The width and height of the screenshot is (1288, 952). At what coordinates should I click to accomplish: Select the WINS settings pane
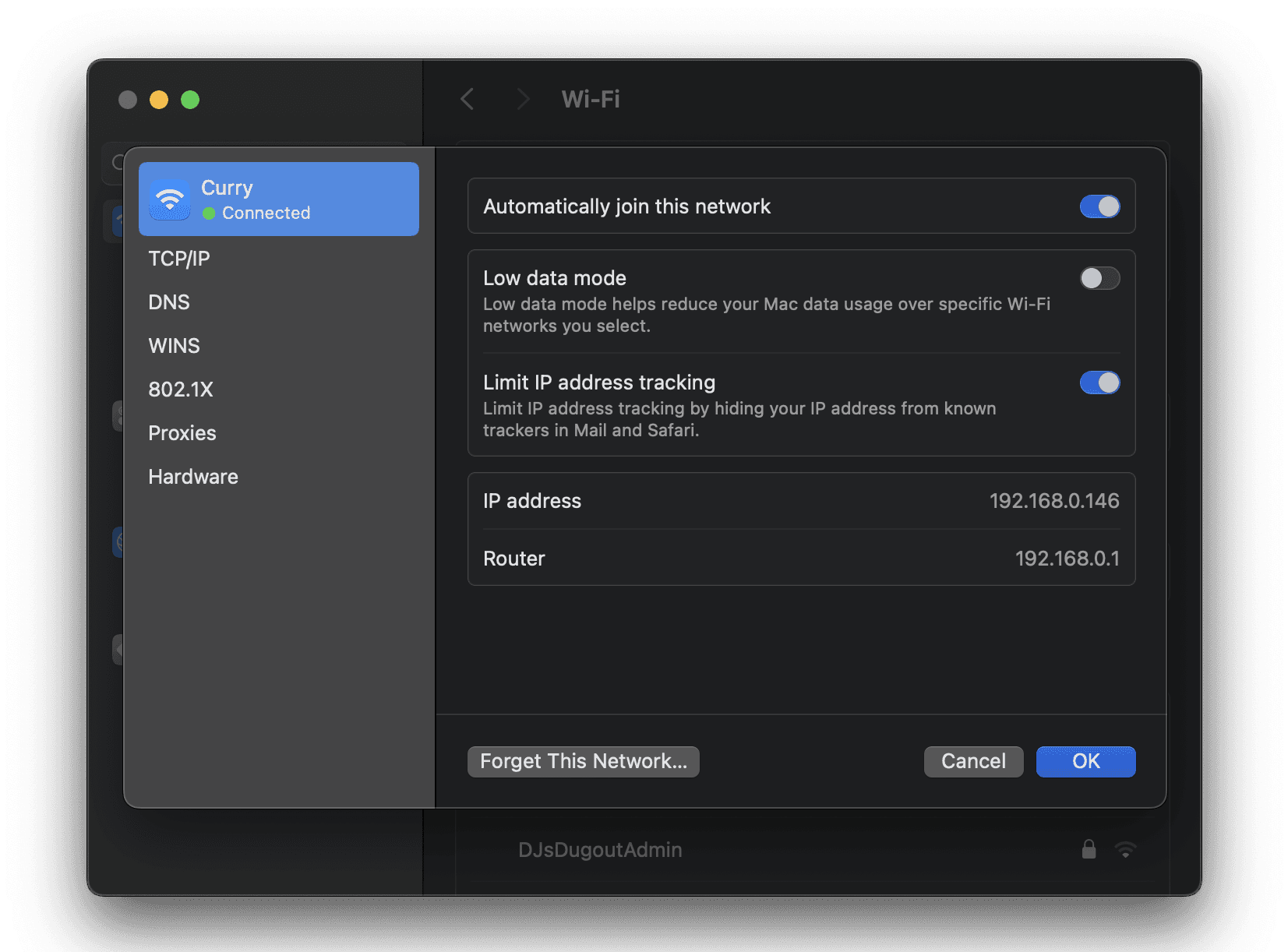pos(174,345)
